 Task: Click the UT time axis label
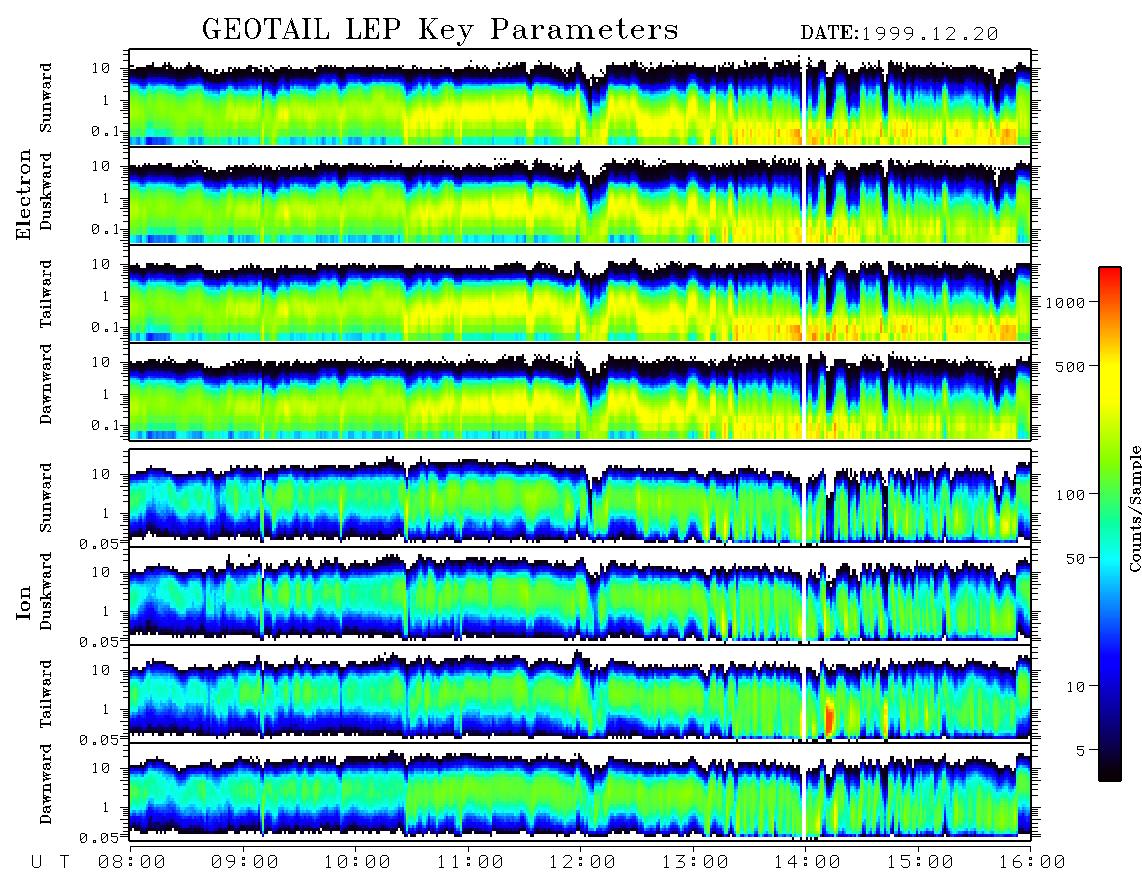(50, 862)
